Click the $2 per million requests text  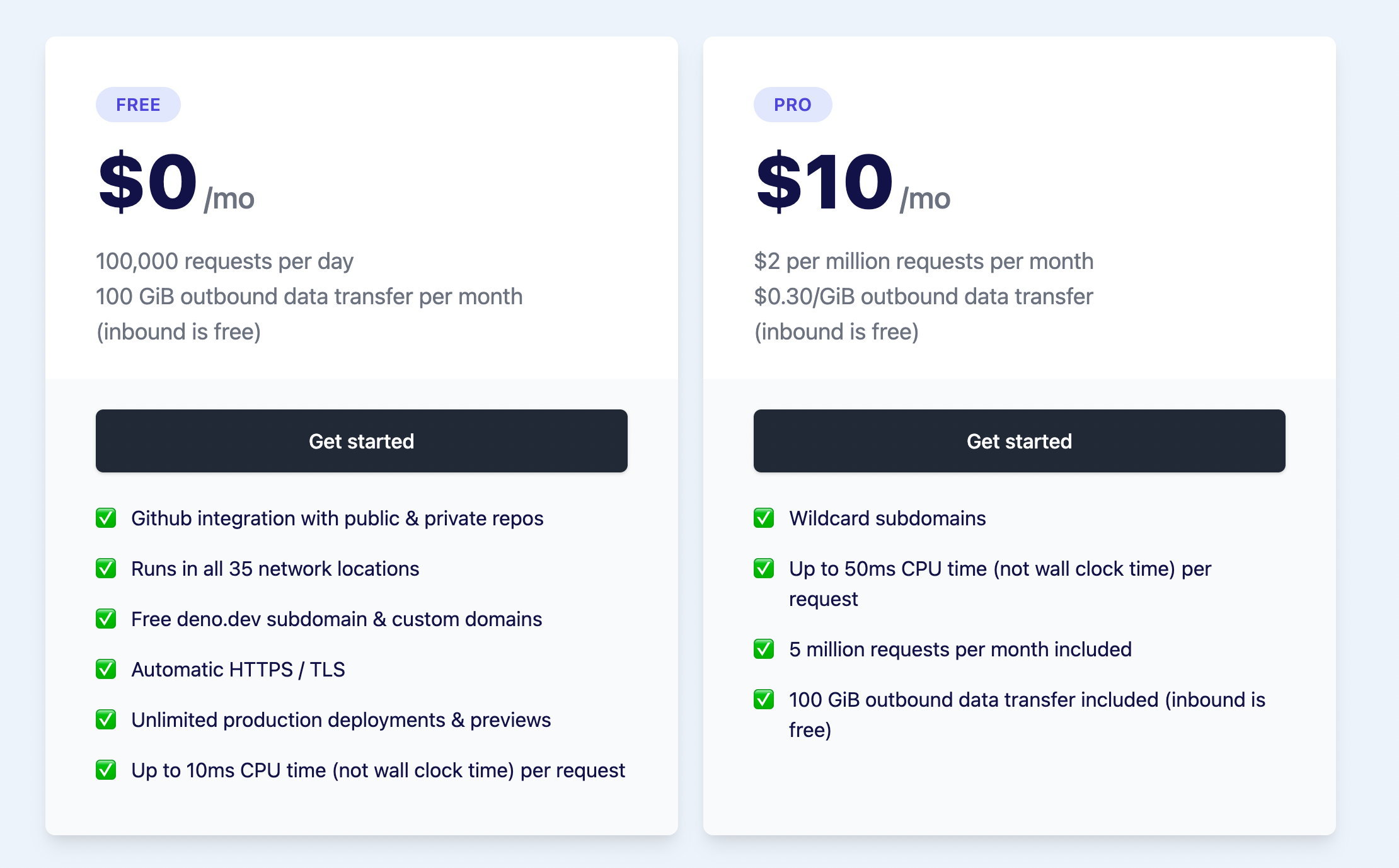(x=924, y=261)
